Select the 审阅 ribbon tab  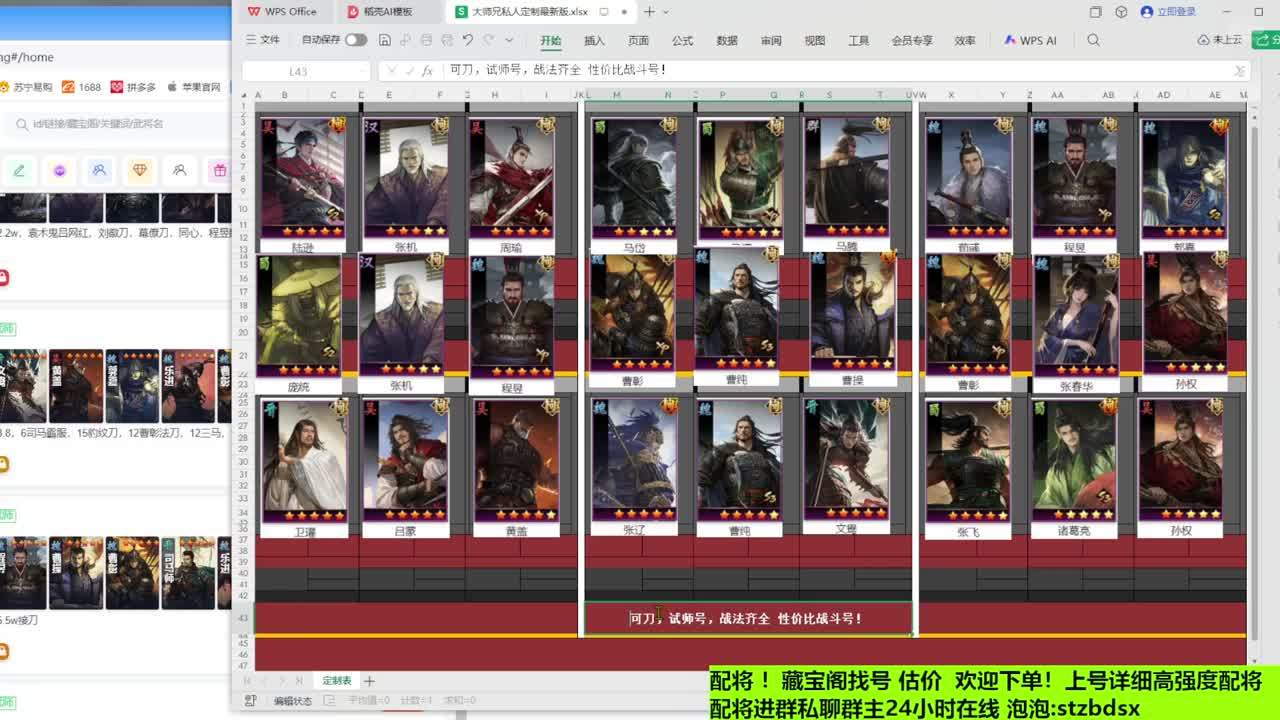771,41
